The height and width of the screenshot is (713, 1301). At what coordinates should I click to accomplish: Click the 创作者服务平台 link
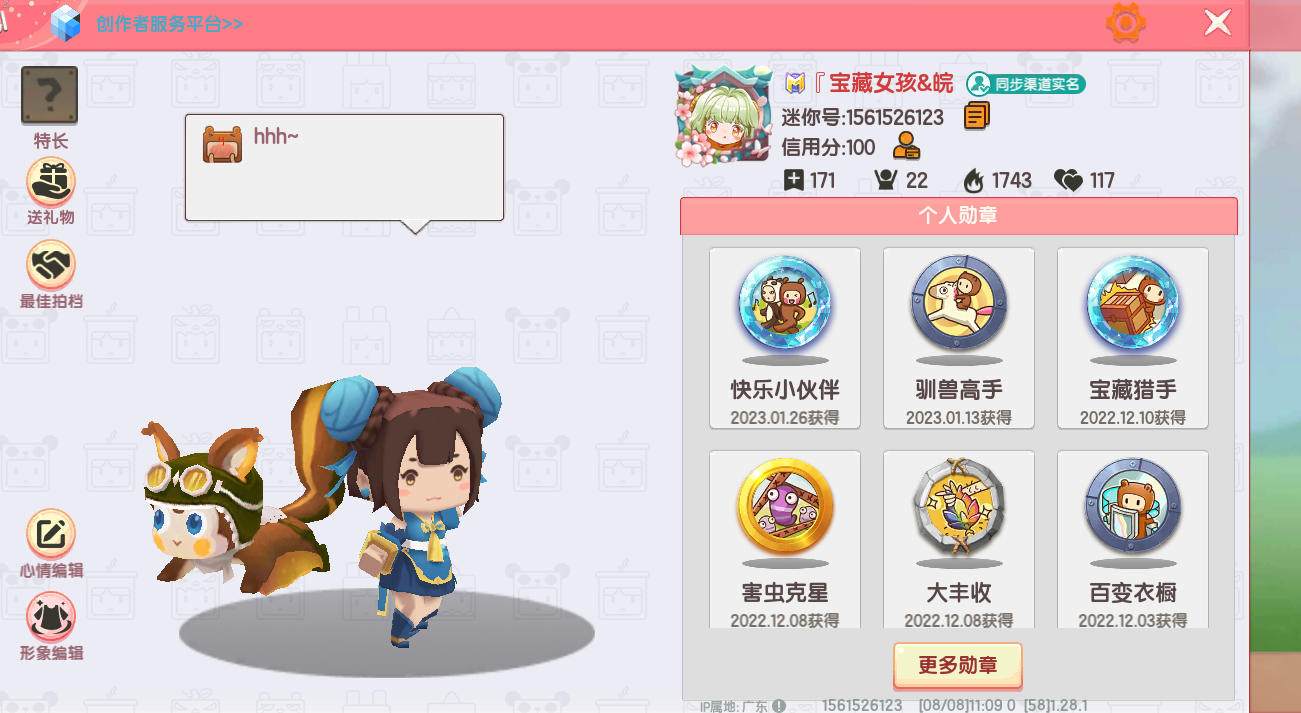click(169, 23)
